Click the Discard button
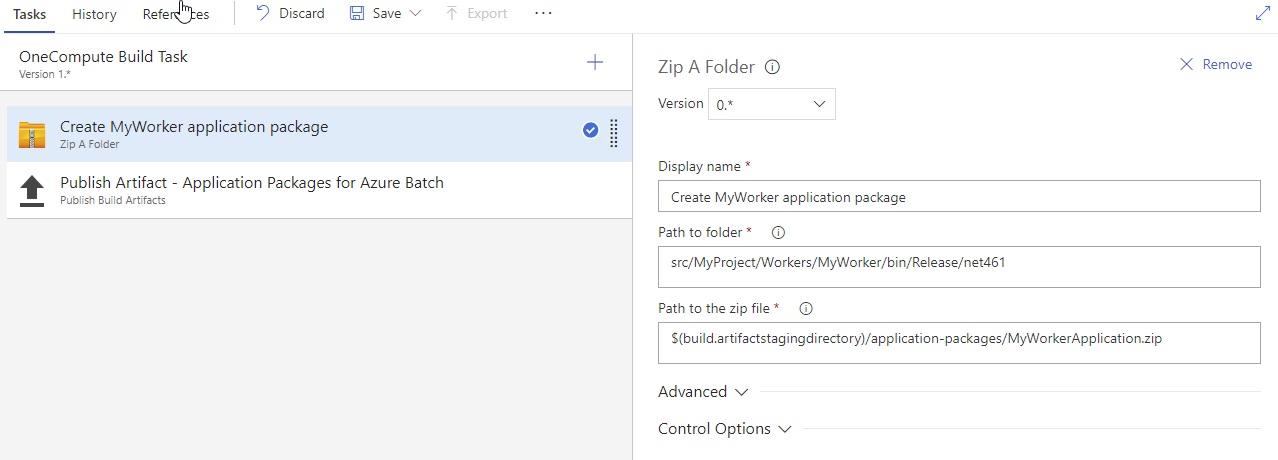 [290, 14]
